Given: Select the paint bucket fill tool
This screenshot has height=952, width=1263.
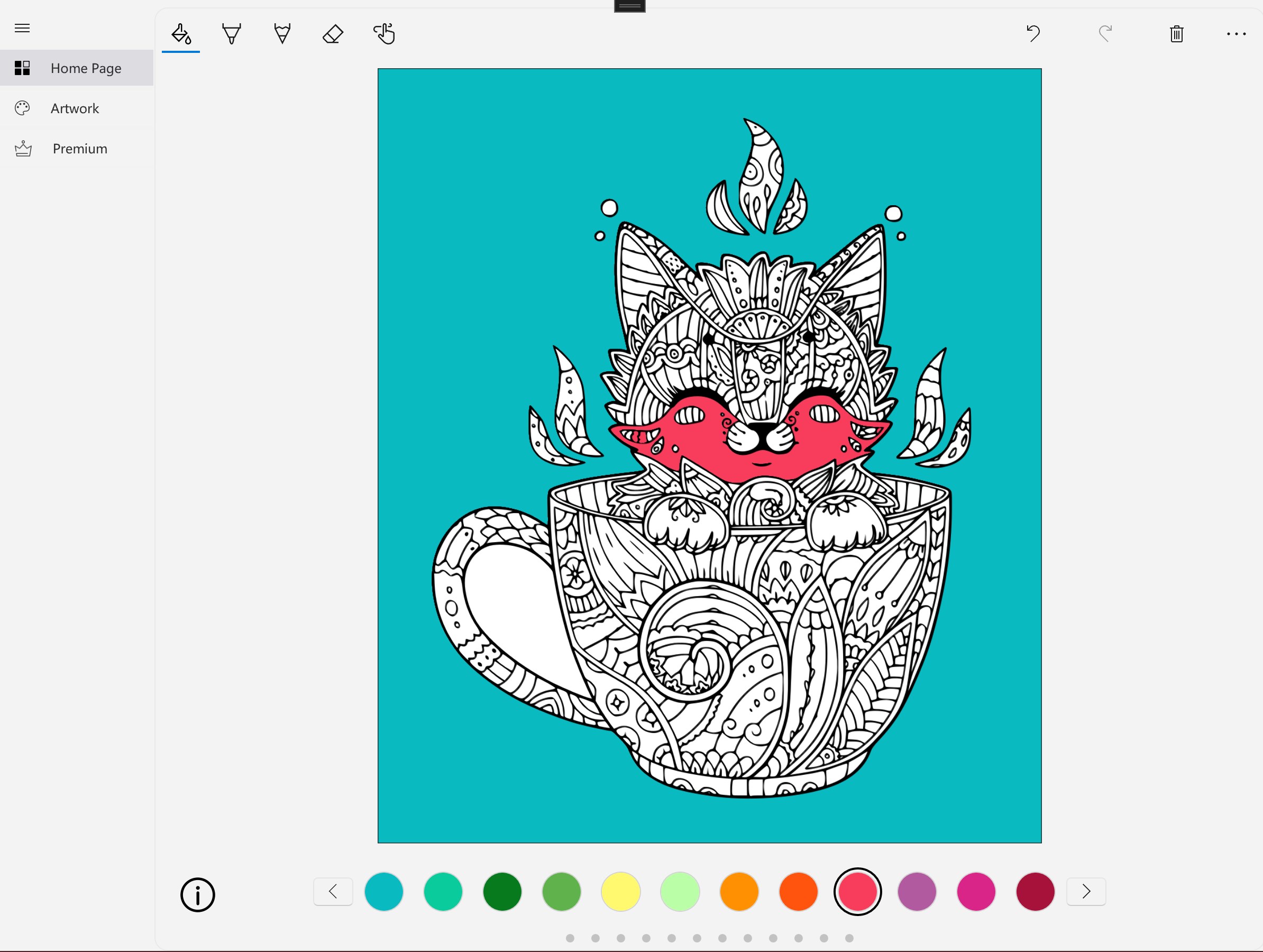Looking at the screenshot, I should 181,34.
